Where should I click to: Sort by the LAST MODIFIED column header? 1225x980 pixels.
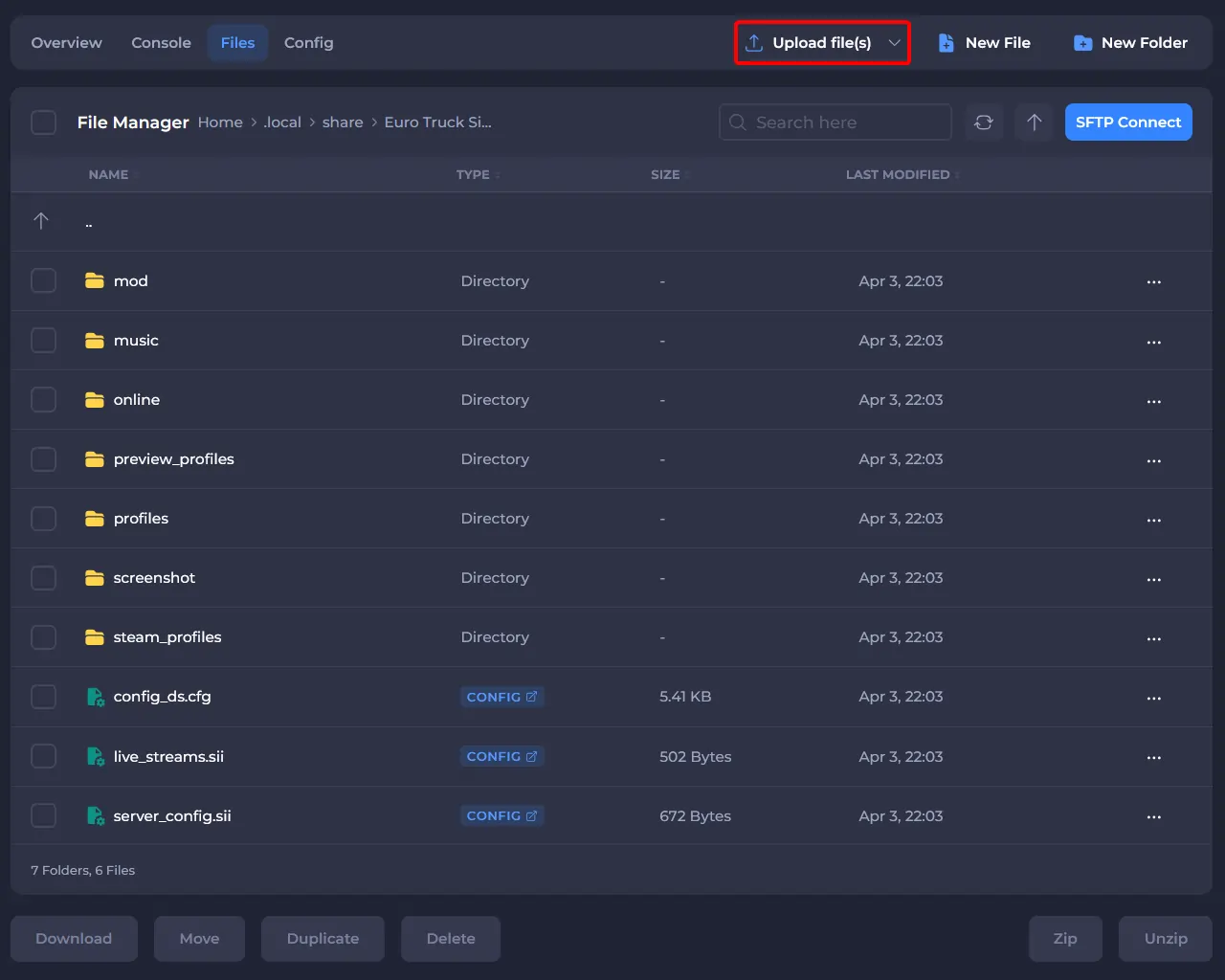pos(898,175)
